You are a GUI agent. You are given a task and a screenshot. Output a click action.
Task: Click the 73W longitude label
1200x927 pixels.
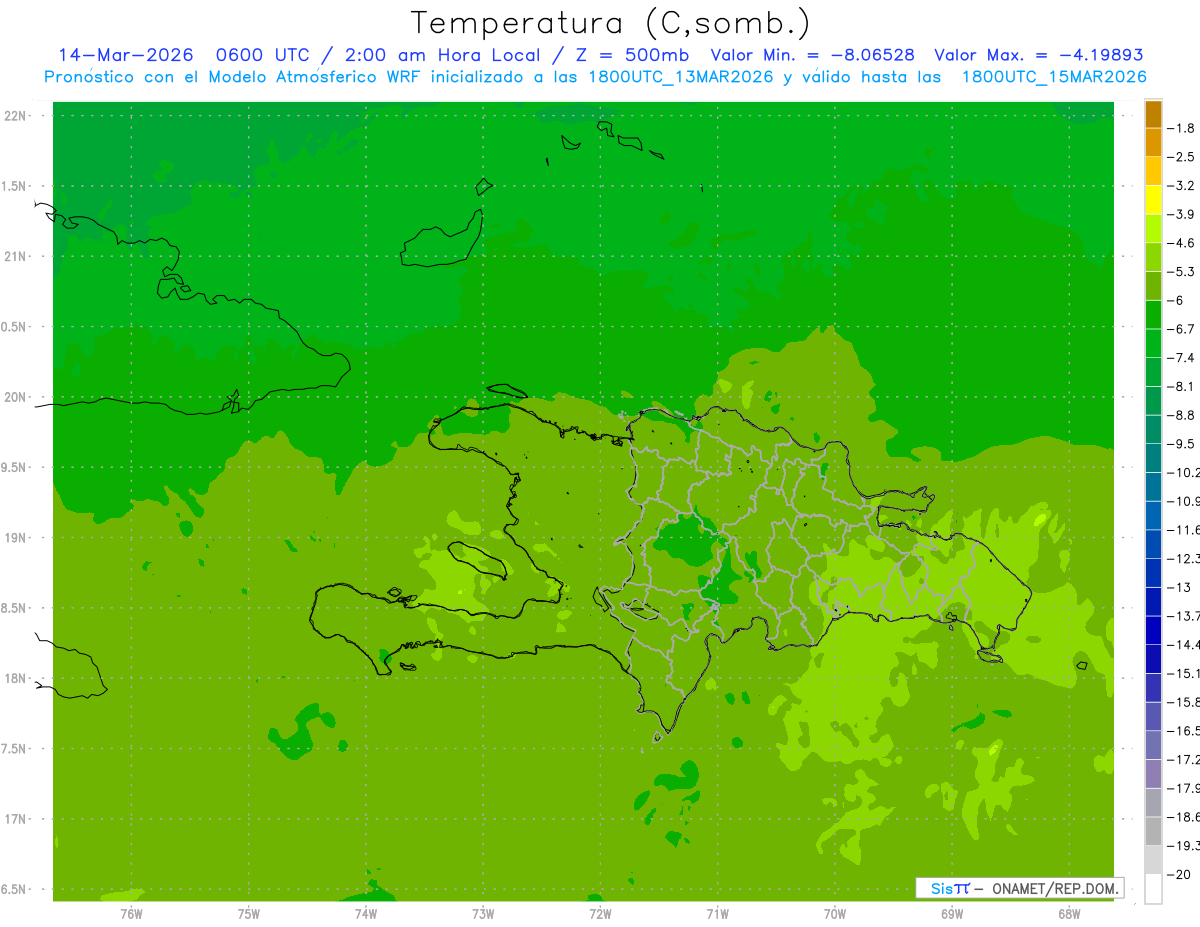point(483,913)
